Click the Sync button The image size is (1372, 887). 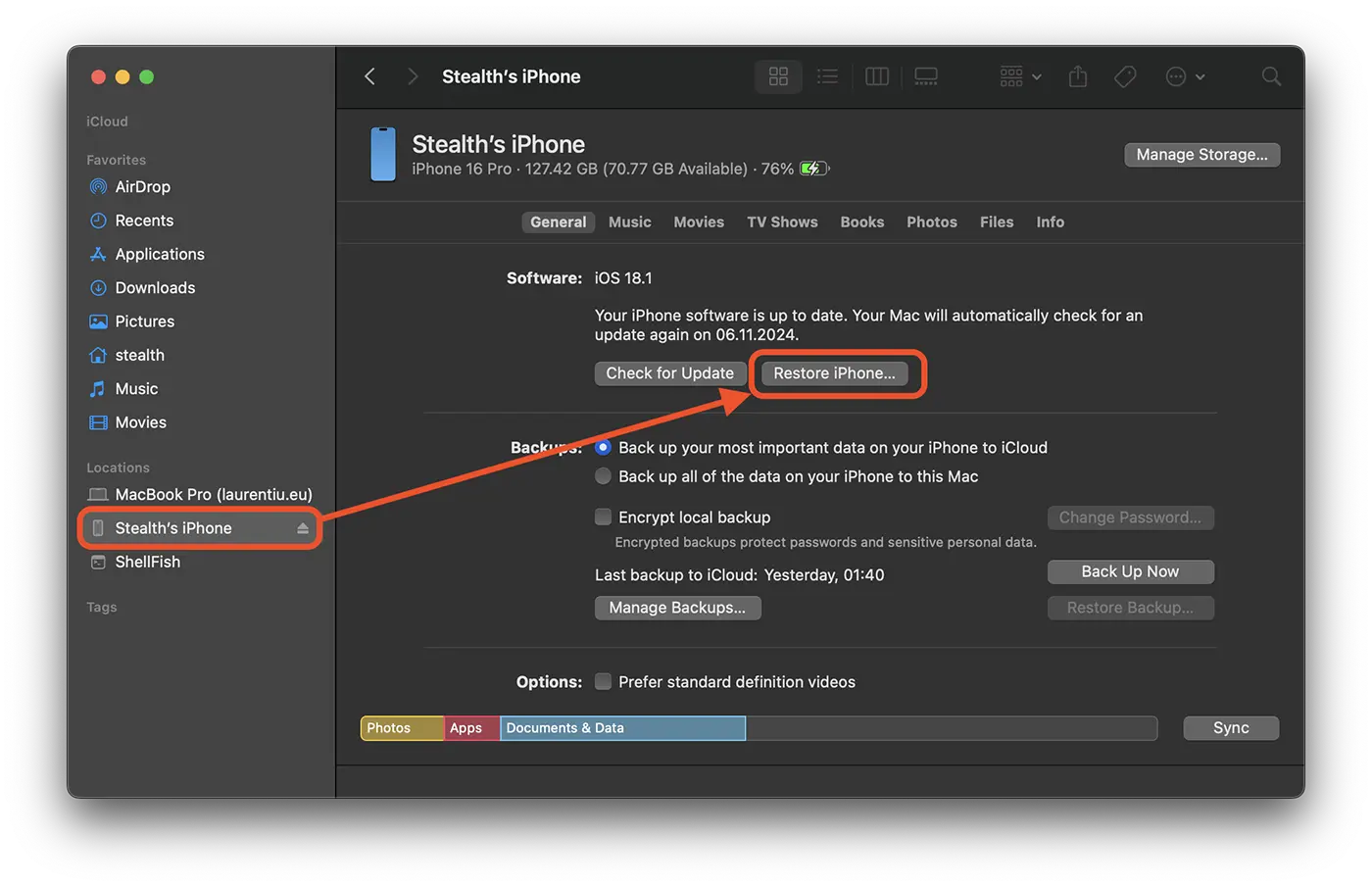pyautogui.click(x=1231, y=728)
